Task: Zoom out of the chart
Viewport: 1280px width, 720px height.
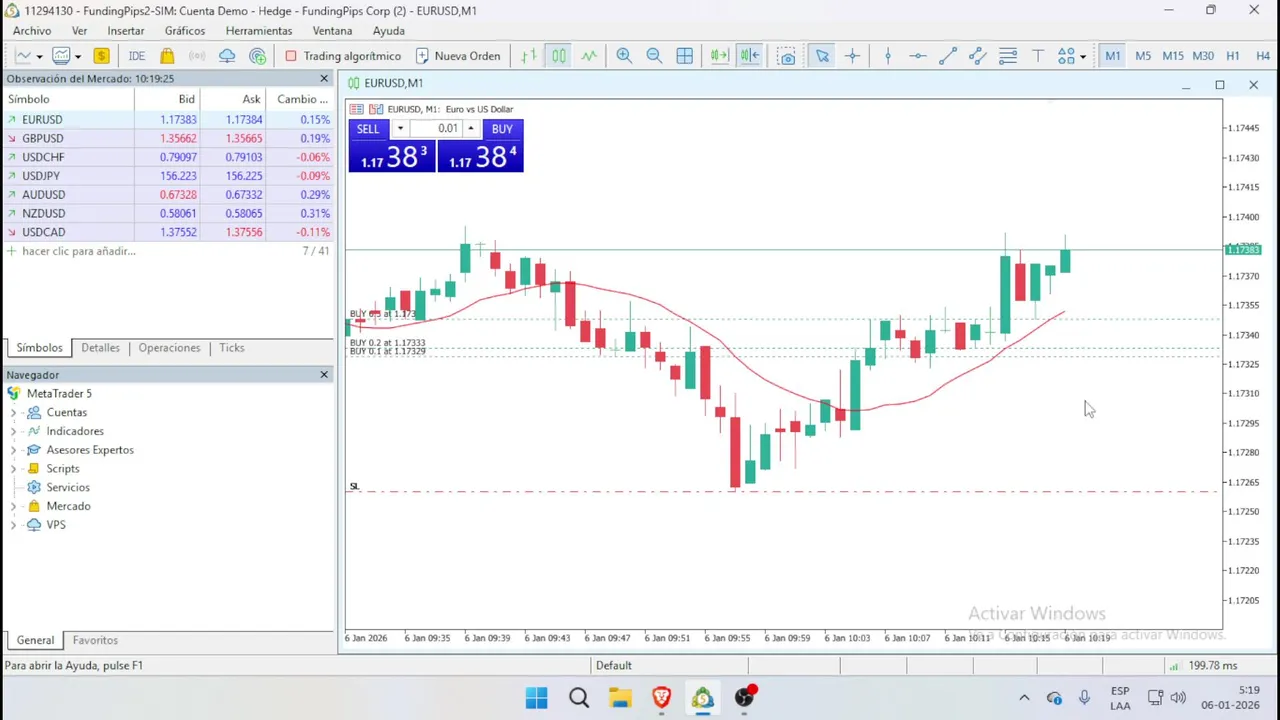Action: [654, 56]
